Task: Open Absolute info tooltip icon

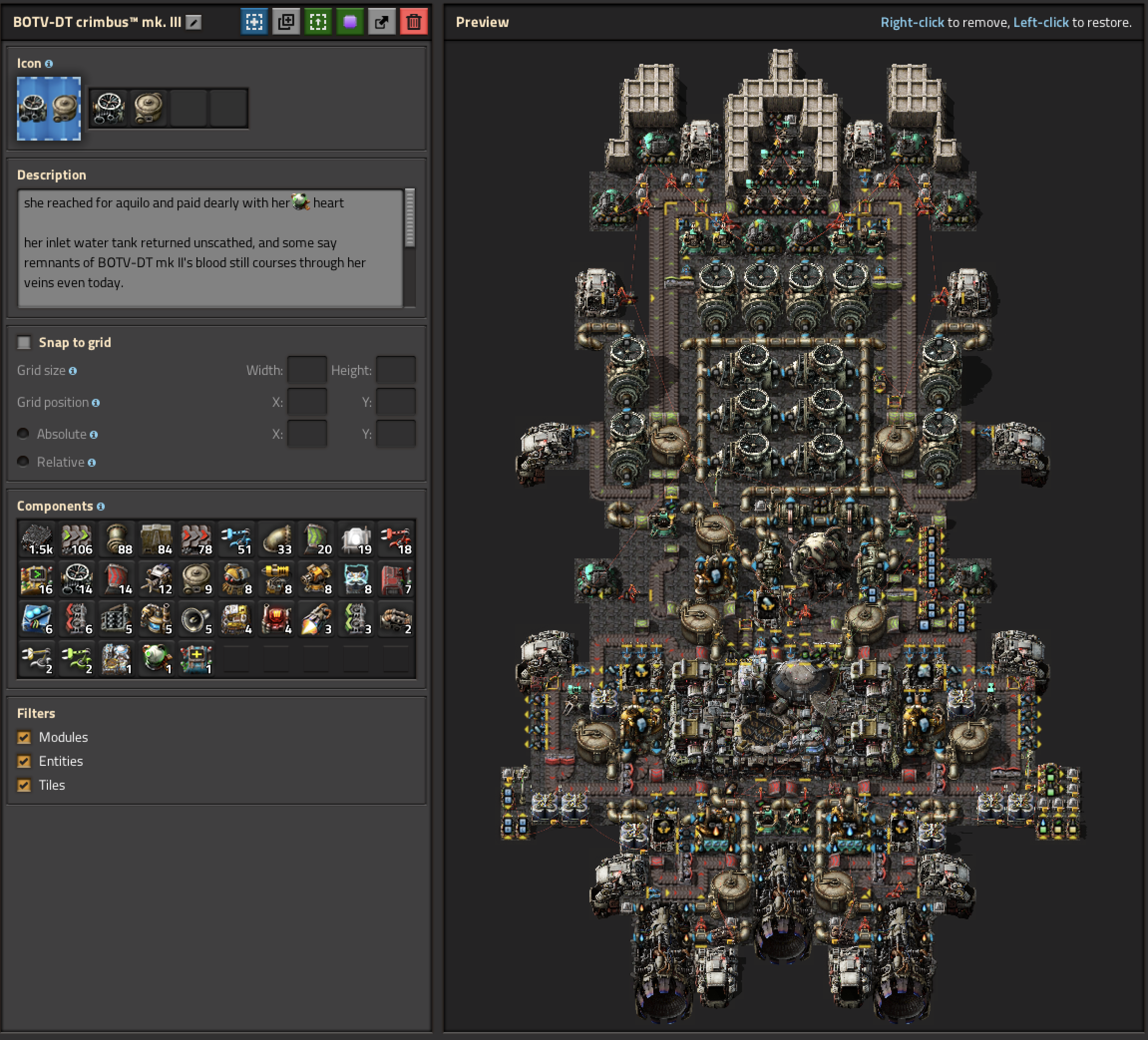Action: click(94, 434)
